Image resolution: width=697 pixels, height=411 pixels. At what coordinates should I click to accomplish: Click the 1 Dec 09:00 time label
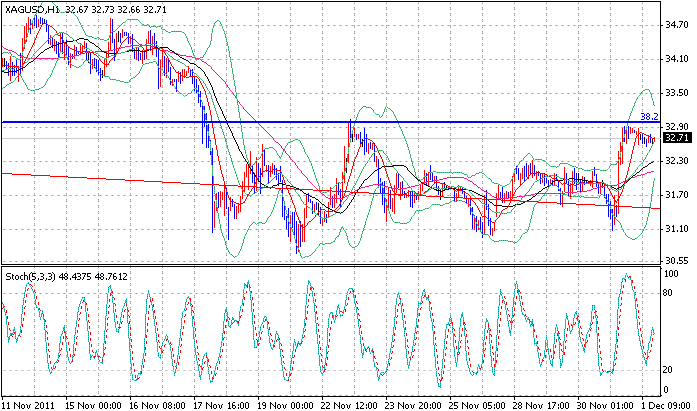tap(665, 406)
